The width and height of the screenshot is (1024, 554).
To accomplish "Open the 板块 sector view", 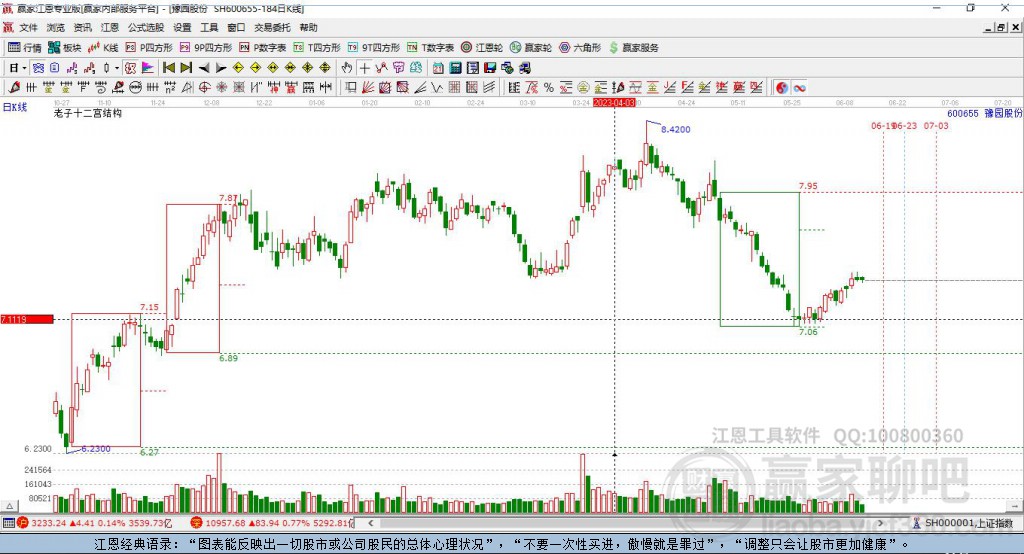I will (x=64, y=48).
